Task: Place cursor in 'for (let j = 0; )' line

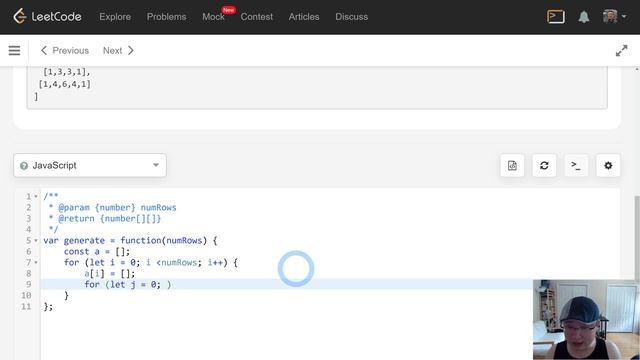Action: tap(128, 284)
